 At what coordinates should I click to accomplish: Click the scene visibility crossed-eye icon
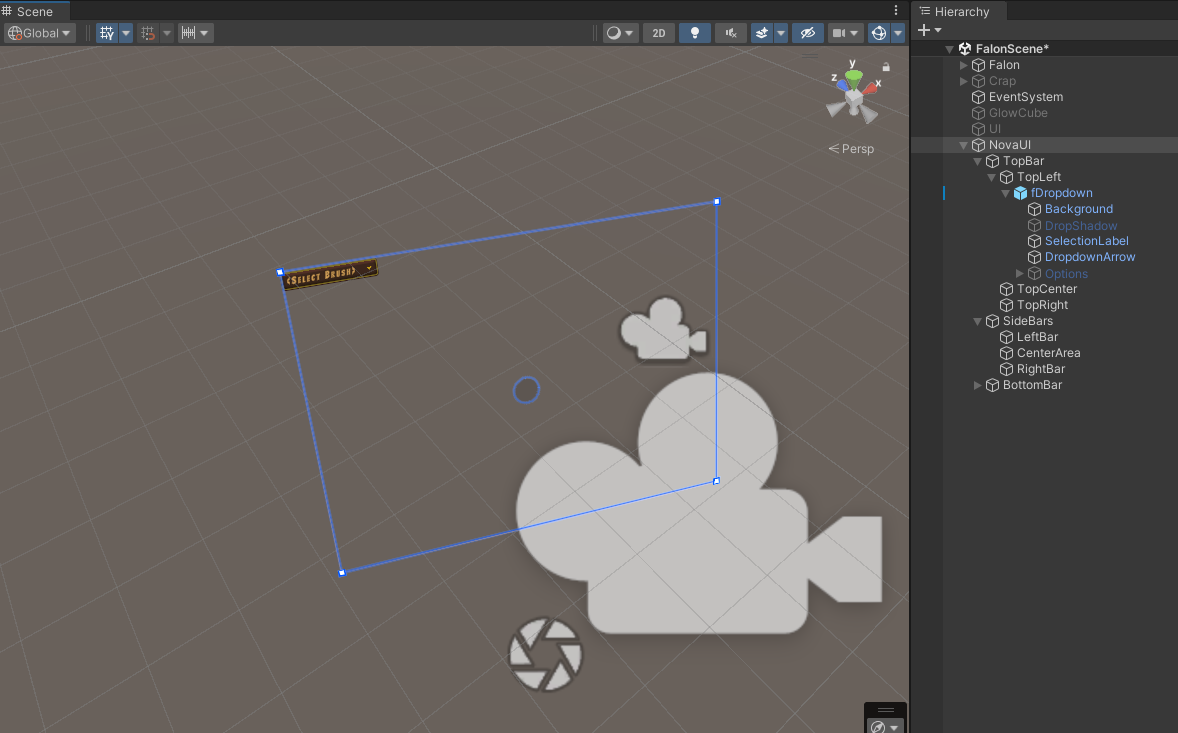coord(806,32)
